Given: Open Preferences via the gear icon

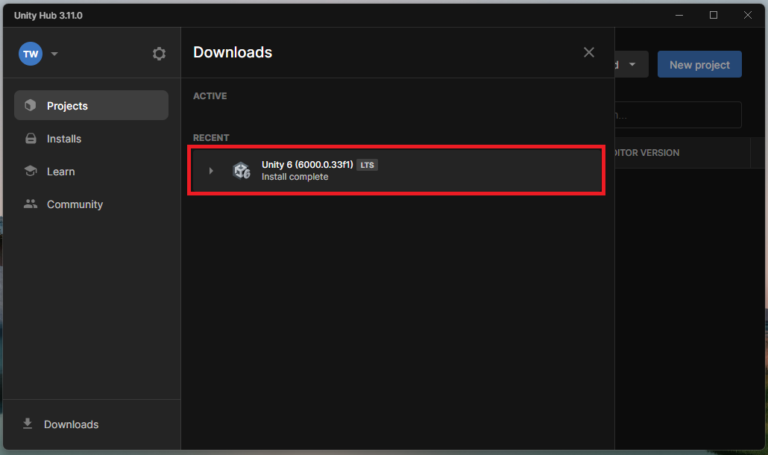Looking at the screenshot, I should coord(159,54).
